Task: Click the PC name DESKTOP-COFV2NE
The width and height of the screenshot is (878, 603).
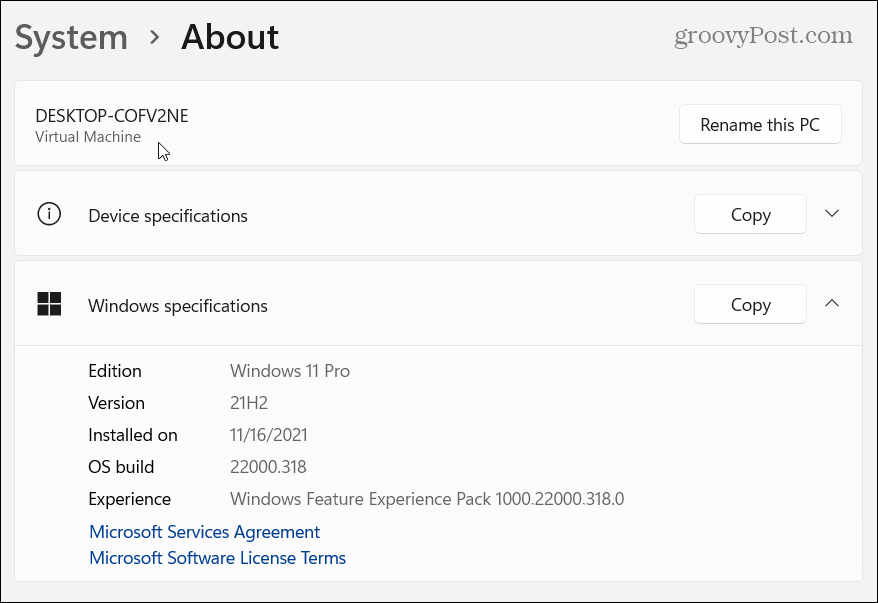Action: 112,115
